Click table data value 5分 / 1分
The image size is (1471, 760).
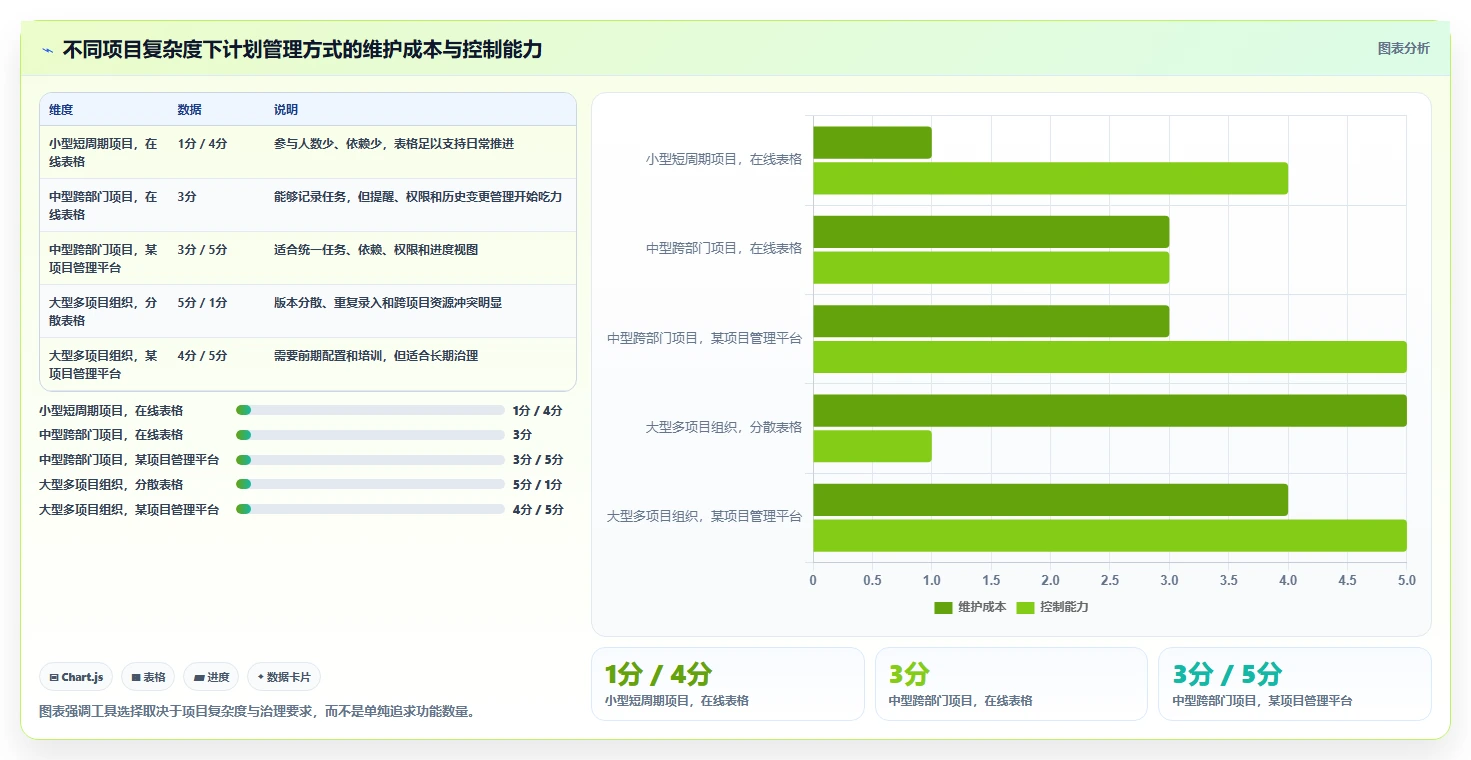point(202,302)
